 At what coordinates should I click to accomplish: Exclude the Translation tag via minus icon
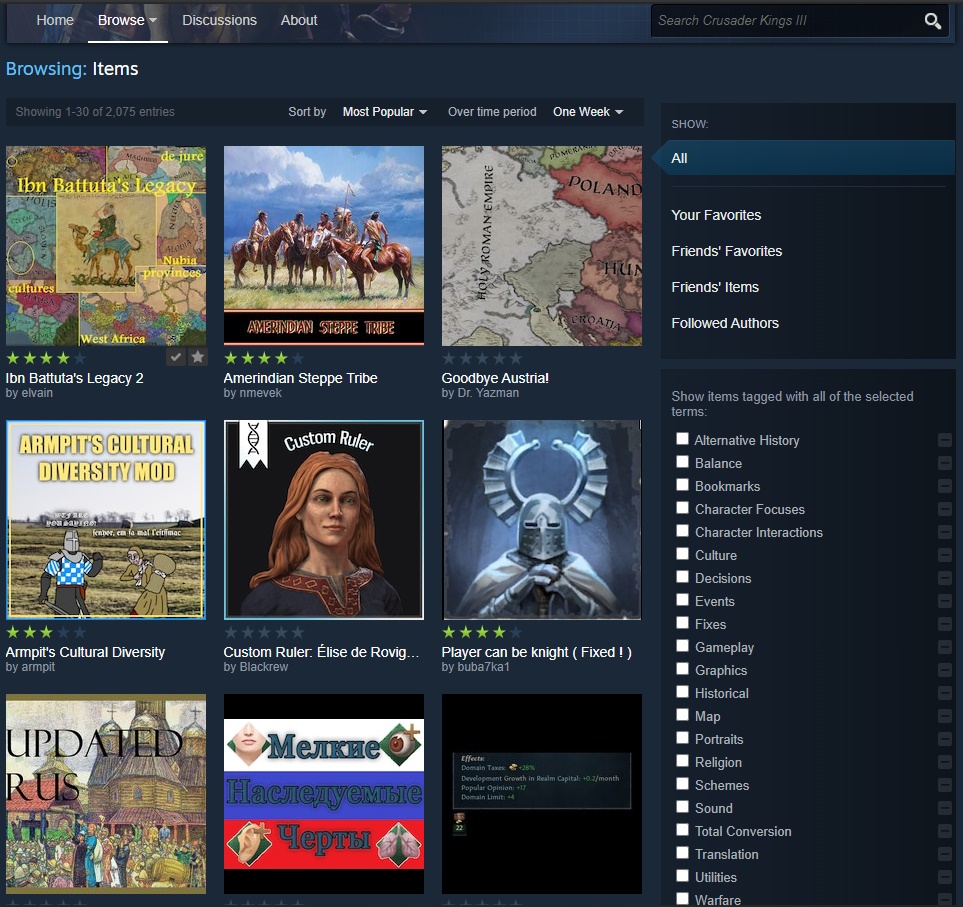(x=945, y=854)
